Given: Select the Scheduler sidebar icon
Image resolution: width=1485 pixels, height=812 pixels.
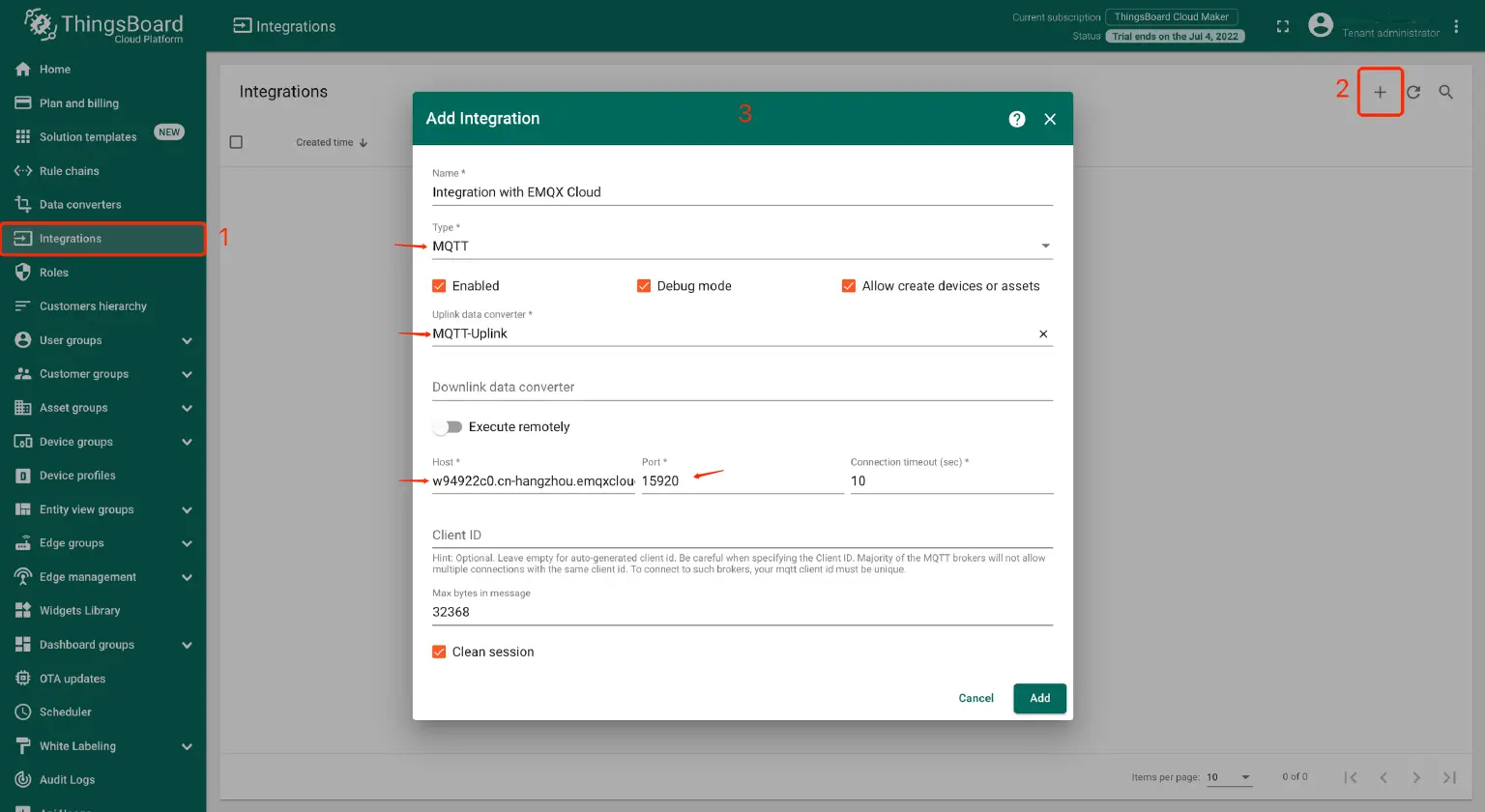Looking at the screenshot, I should 21,711.
